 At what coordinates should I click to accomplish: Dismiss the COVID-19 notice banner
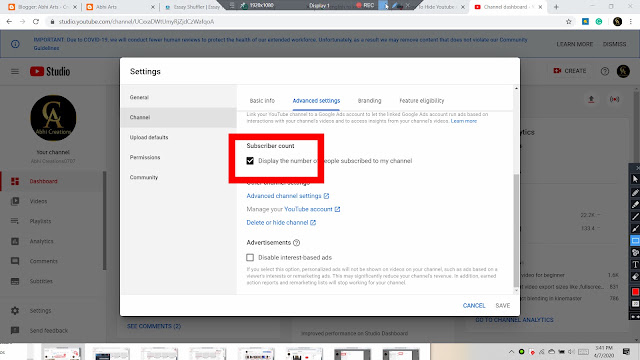pos(614,44)
